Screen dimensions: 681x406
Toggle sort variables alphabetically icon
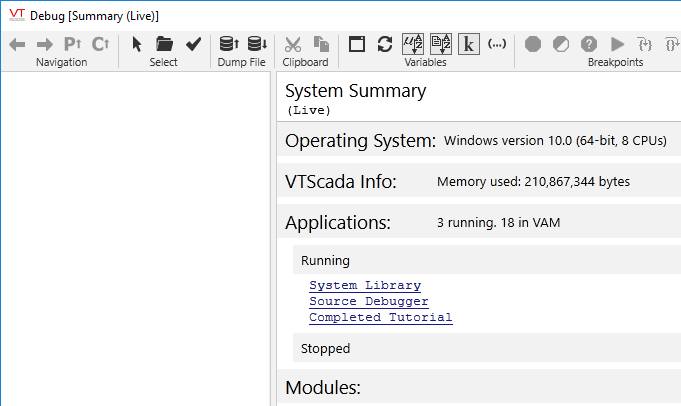click(441, 44)
